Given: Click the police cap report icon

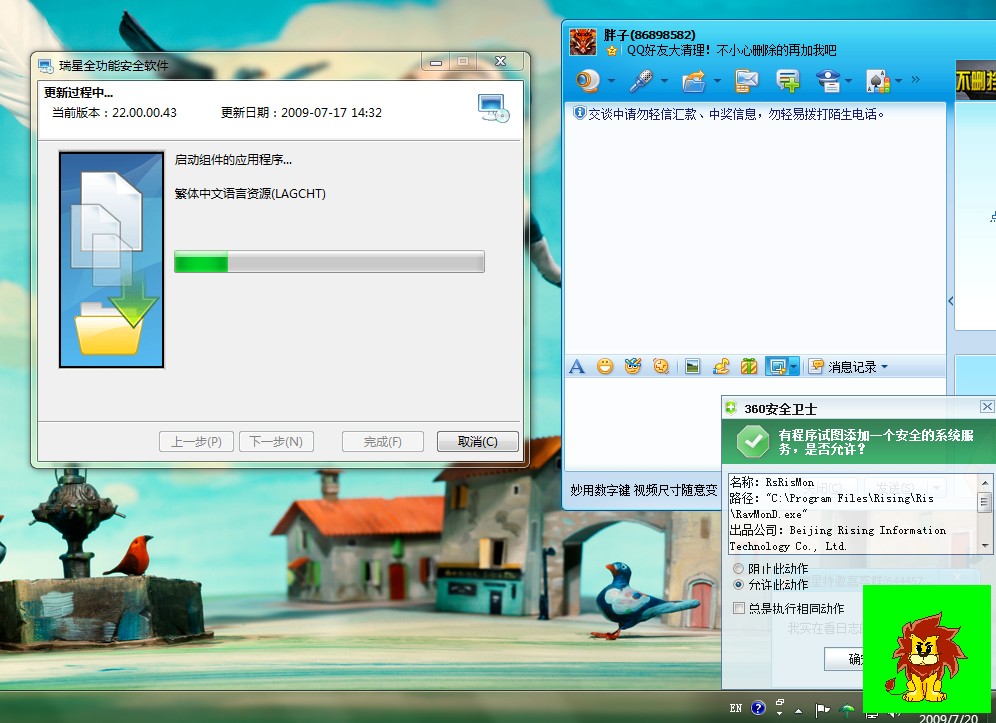Looking at the screenshot, I should [828, 81].
